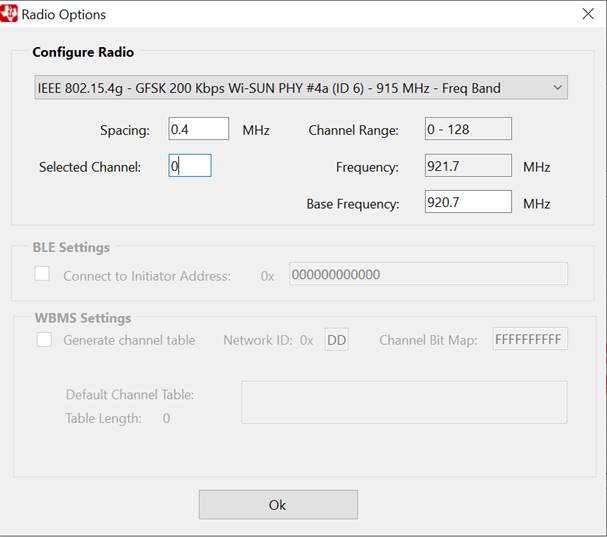
Task: Click the Texas Instruments icon in title bar
Action: click(11, 14)
